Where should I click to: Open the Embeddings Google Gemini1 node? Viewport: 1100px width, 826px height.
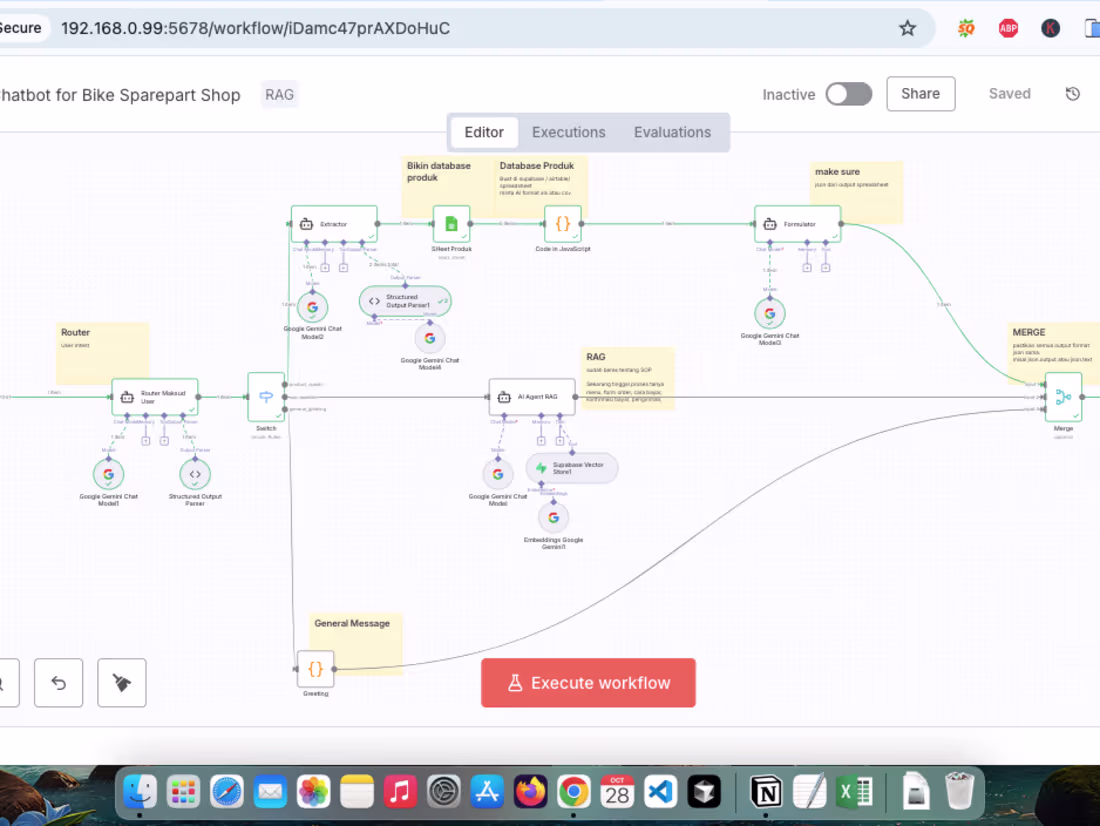coord(553,518)
